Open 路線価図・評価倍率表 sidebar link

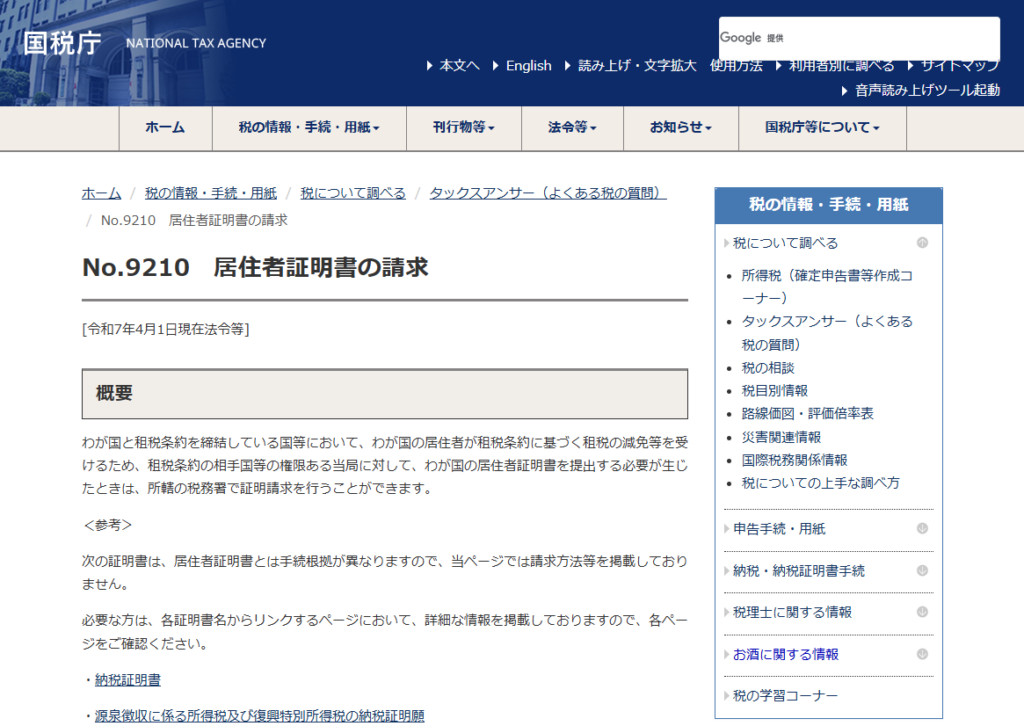pyautogui.click(x=807, y=414)
